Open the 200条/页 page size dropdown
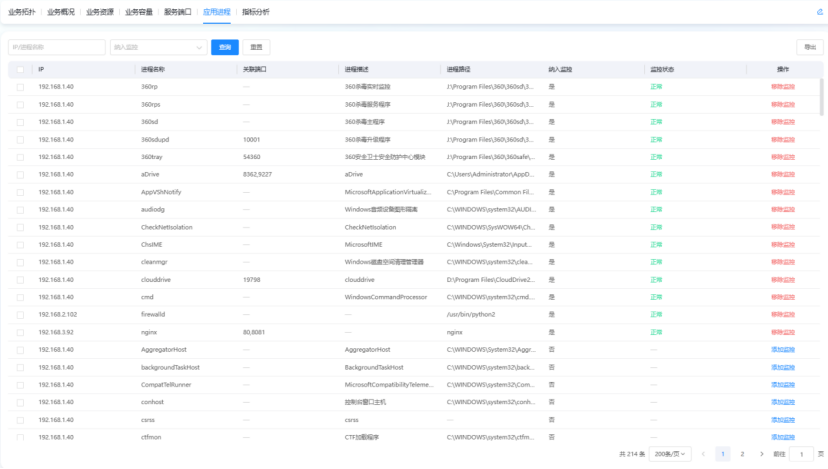This screenshot has width=828, height=469. 670,454
